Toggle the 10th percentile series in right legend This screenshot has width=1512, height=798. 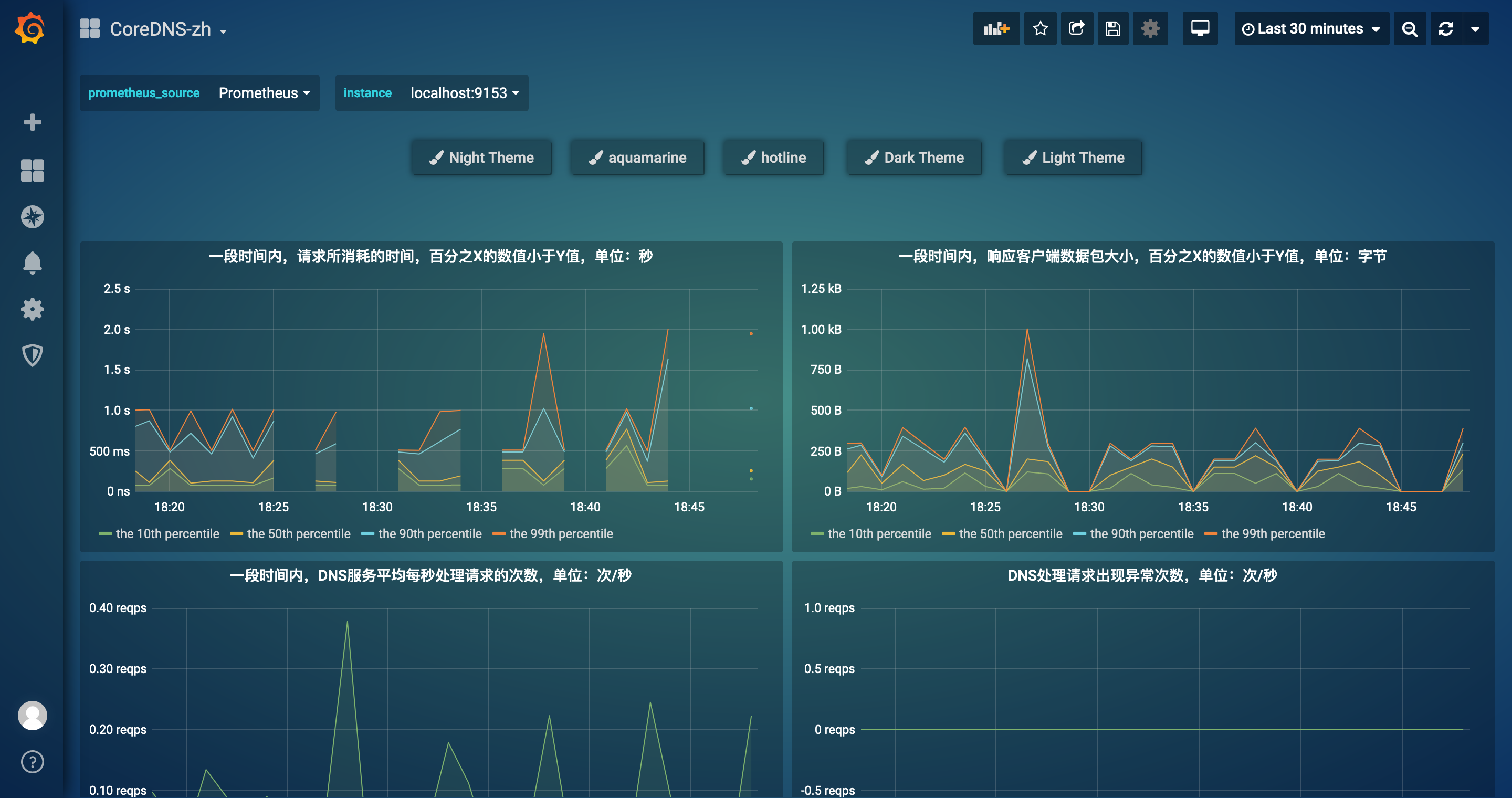pos(879,533)
